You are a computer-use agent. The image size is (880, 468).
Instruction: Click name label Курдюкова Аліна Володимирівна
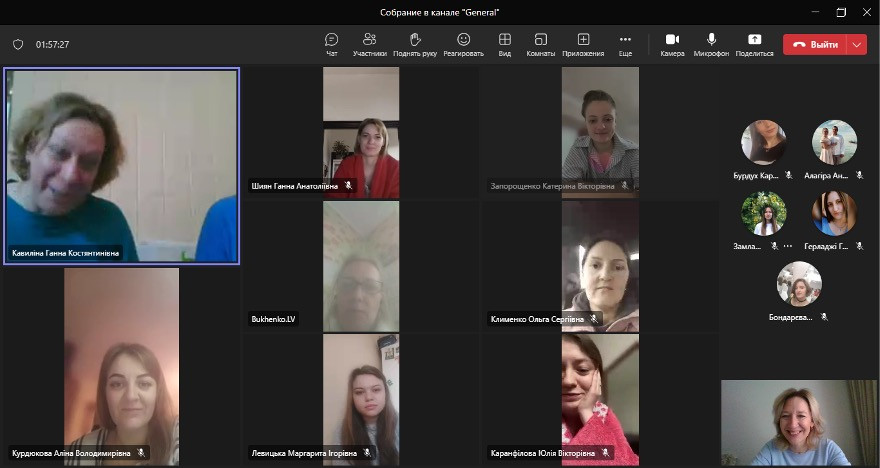coord(71,453)
